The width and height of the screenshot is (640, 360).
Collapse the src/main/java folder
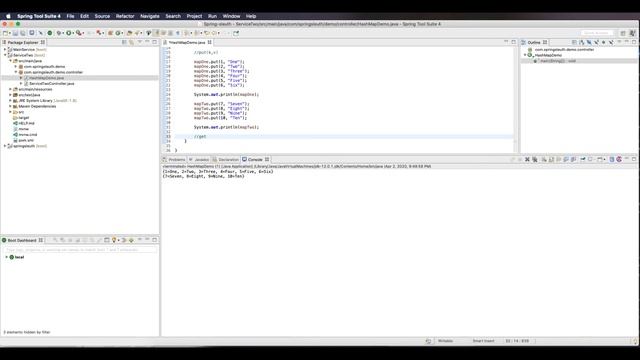click(11, 61)
